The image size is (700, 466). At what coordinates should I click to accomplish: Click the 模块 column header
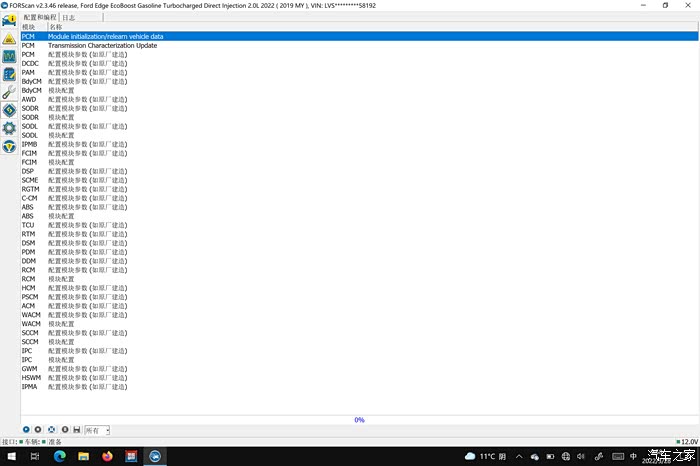coord(28,27)
